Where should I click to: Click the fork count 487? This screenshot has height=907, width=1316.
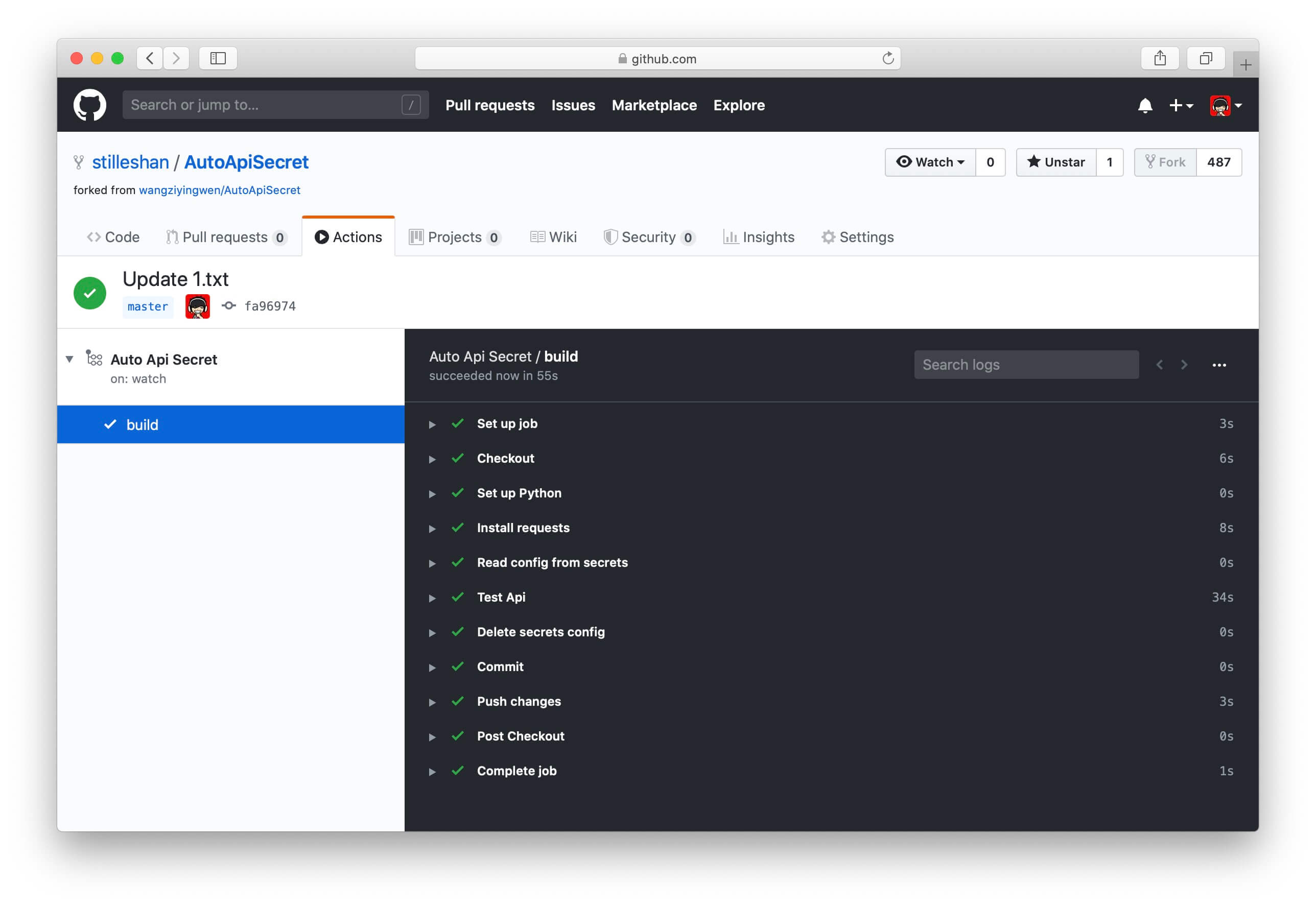tap(1218, 162)
